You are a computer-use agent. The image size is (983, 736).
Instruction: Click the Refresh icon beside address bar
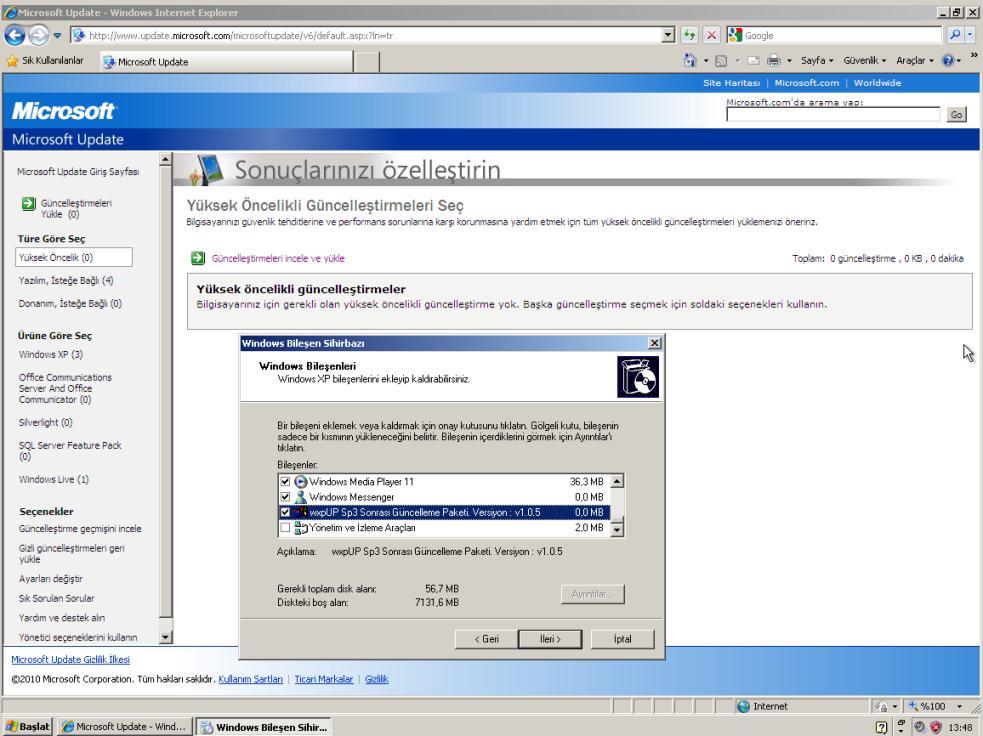[689, 35]
